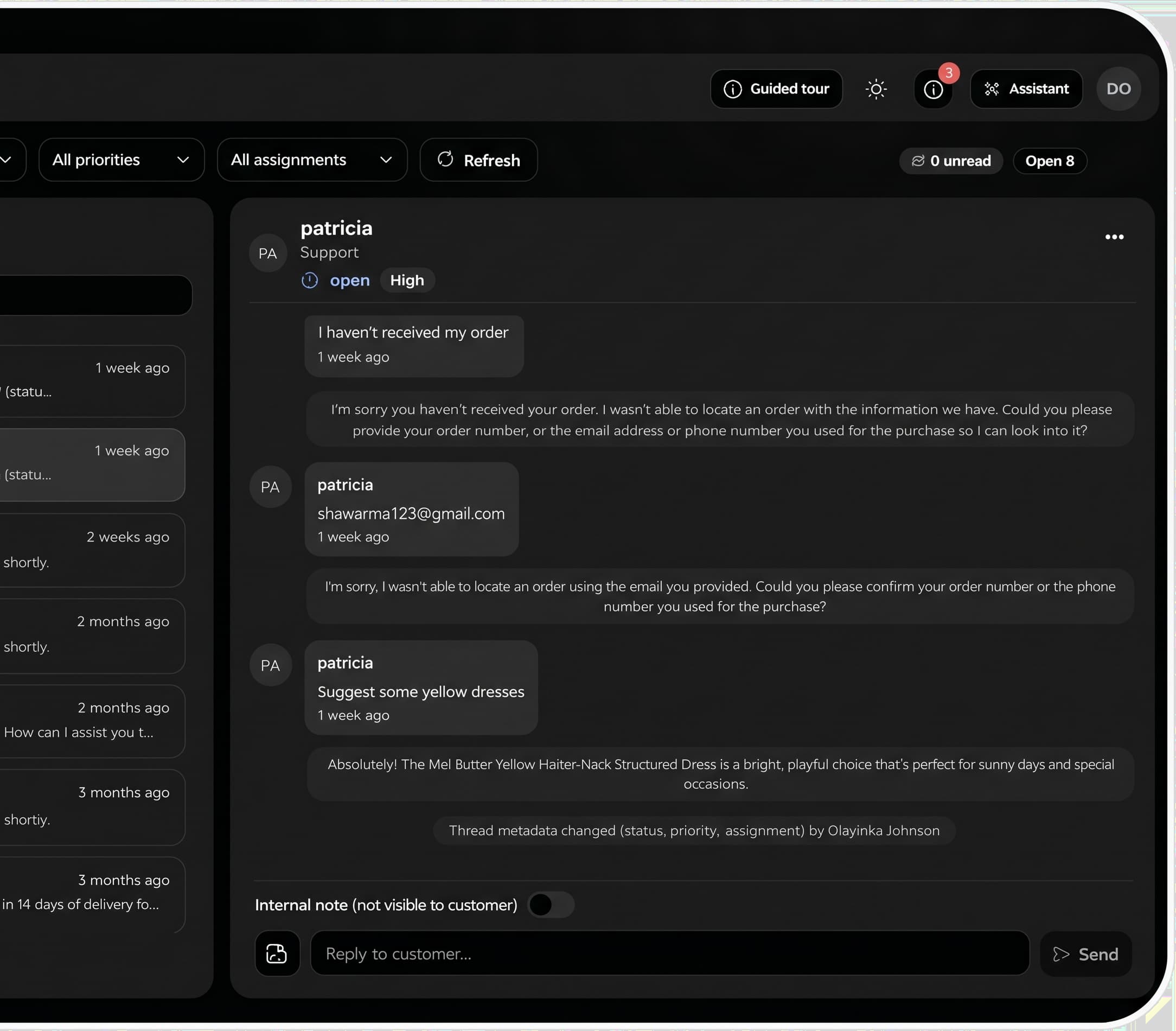Click the Thread metadata changed notice
Image resolution: width=1176 pixels, height=1031 pixels.
tap(694, 831)
